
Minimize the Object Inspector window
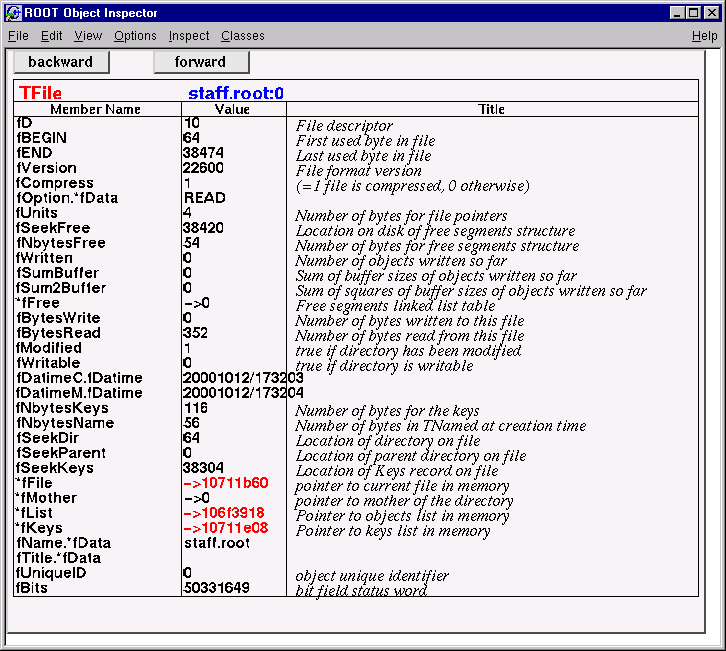click(x=676, y=12)
